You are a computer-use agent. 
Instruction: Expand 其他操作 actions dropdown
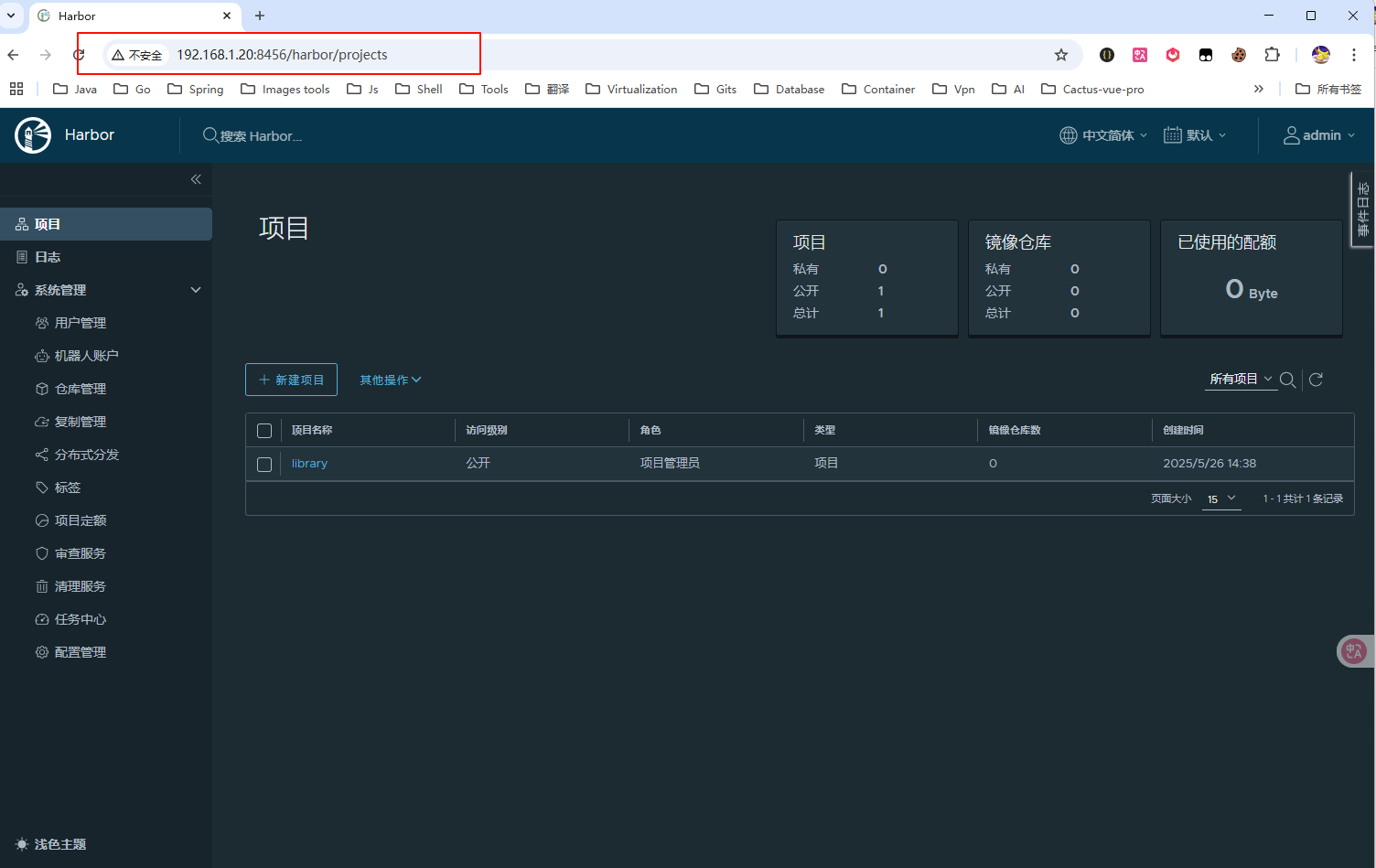391,380
